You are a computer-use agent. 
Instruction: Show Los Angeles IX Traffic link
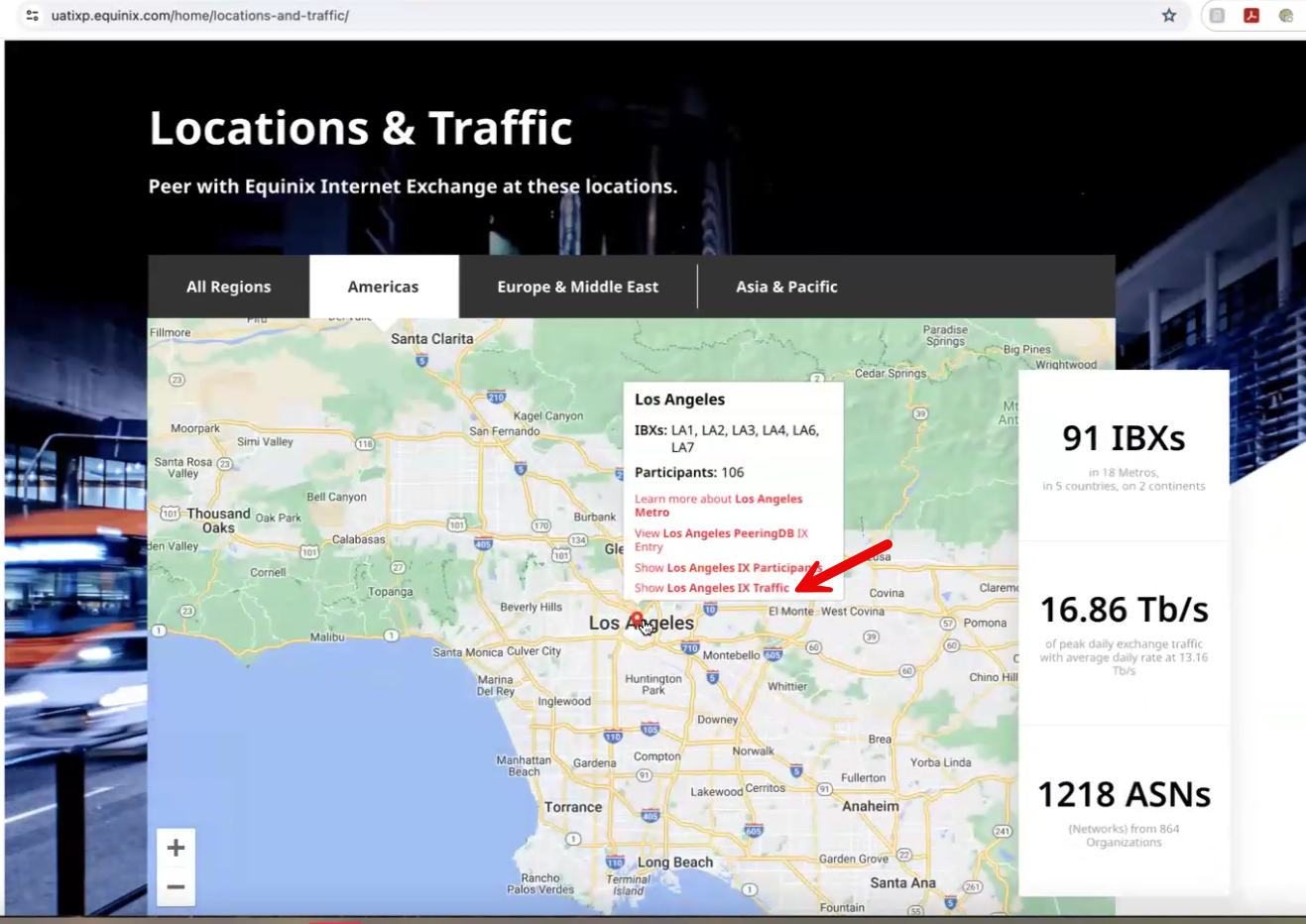point(712,587)
